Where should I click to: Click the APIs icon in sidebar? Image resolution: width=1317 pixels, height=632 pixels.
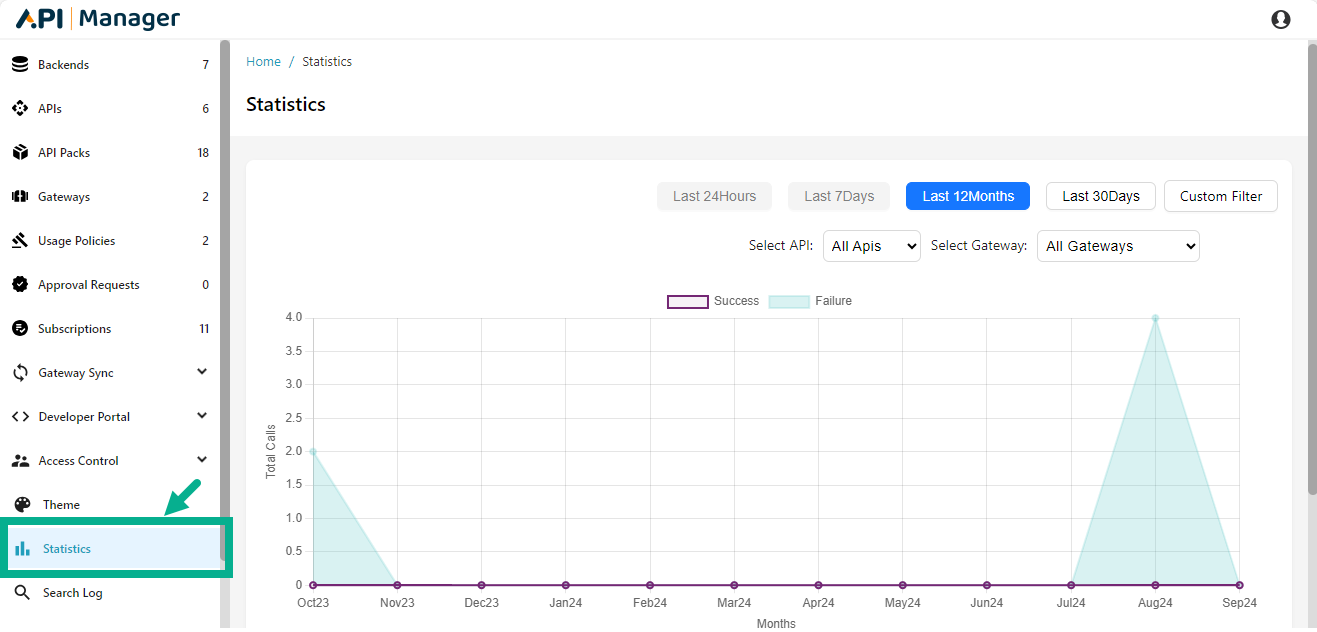point(20,109)
